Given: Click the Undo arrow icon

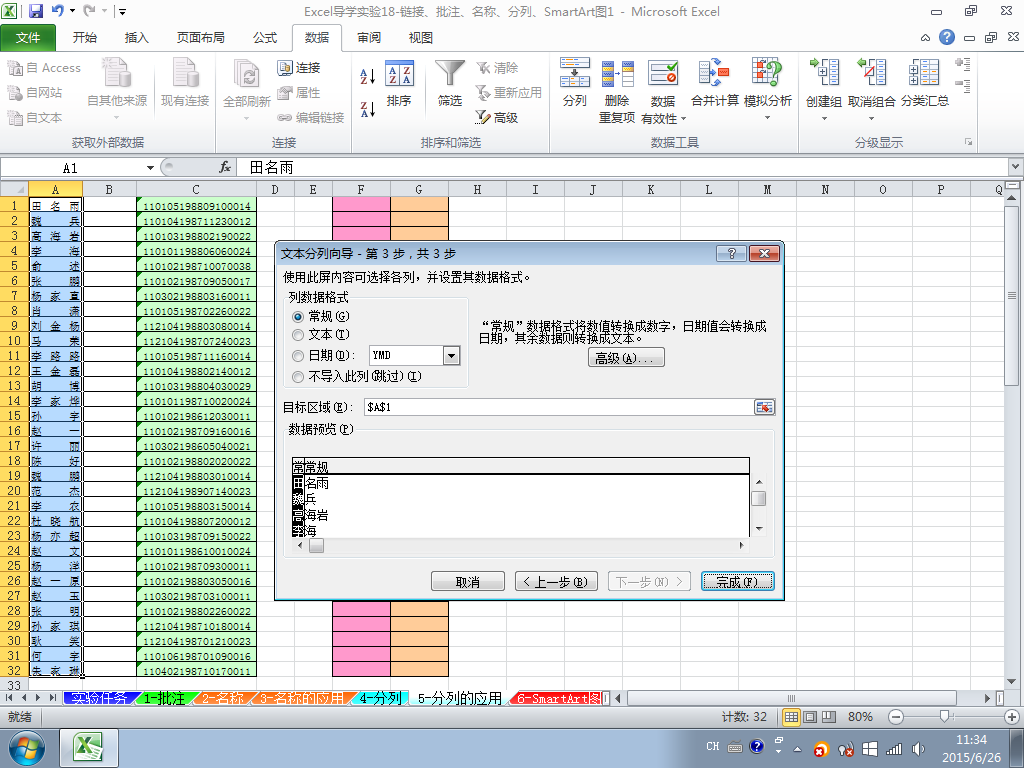Looking at the screenshot, I should tap(57, 11).
